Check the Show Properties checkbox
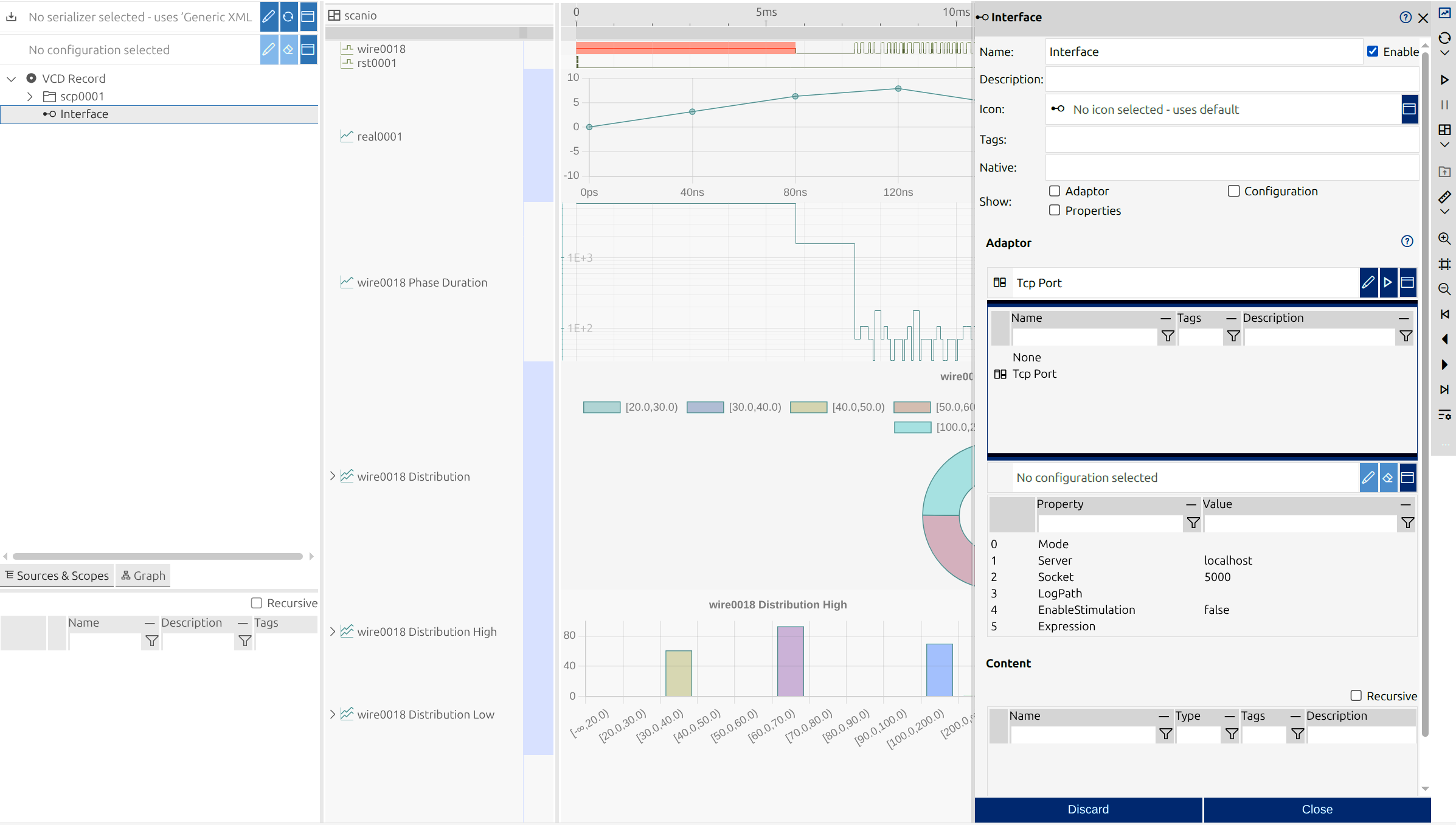This screenshot has width=1456, height=825. 1055,210
